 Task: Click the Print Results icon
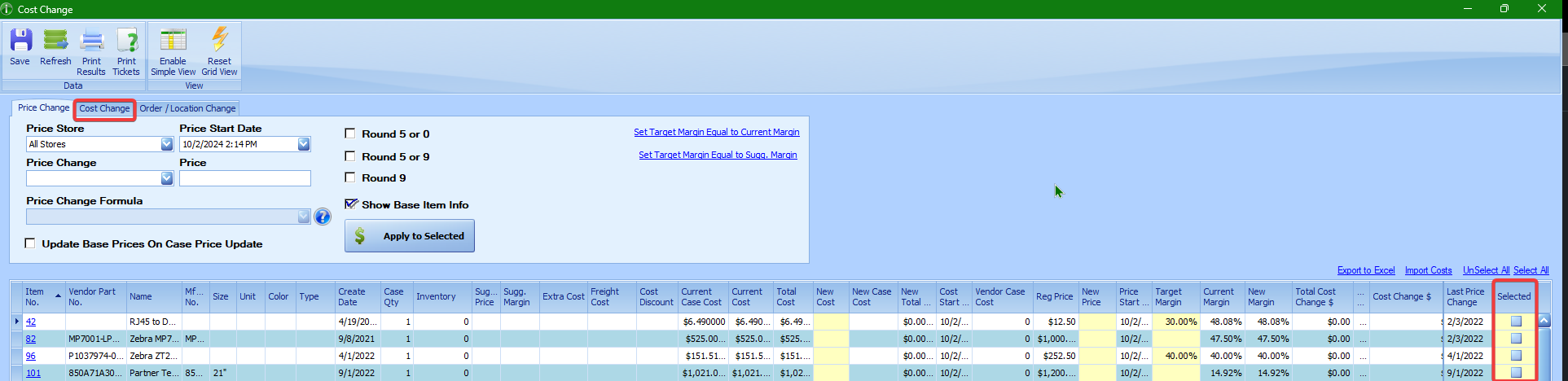click(x=91, y=41)
